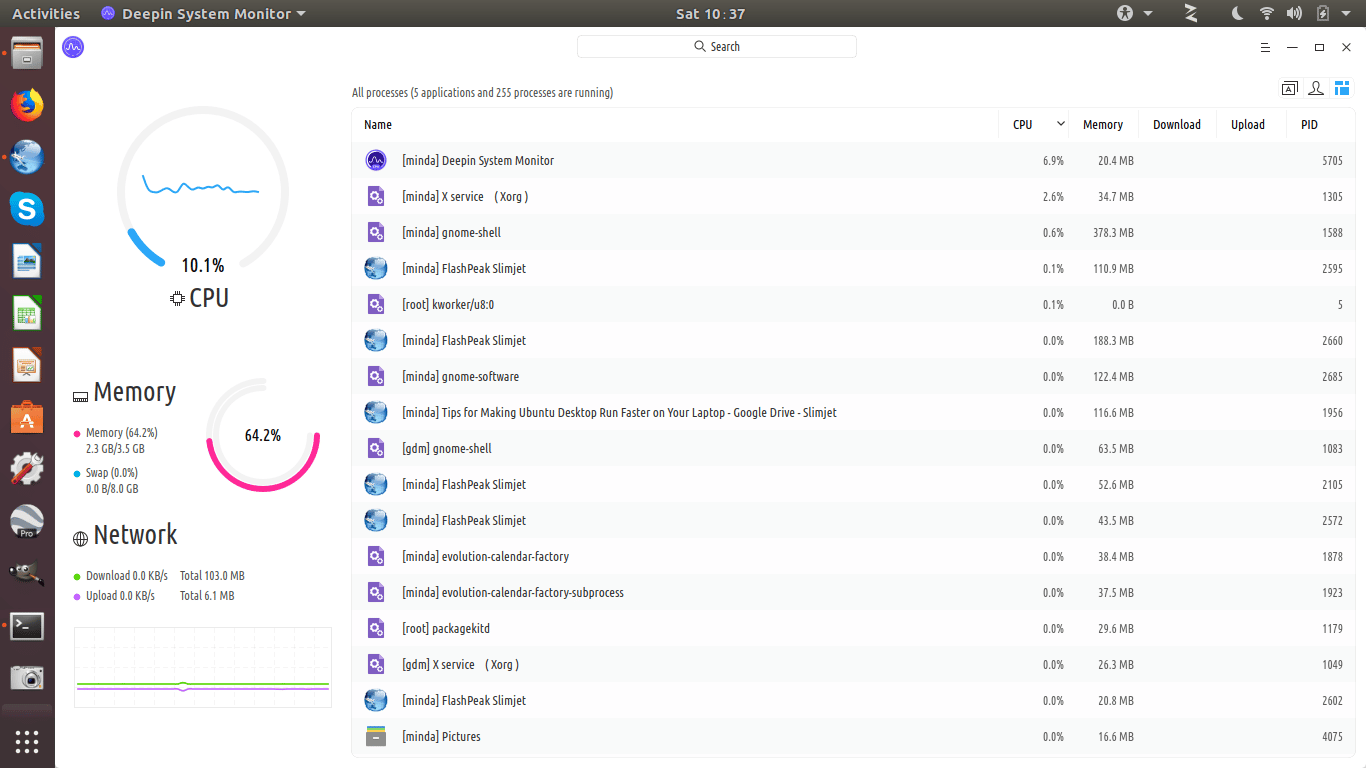Click the Upload 0.0 KB/s label
Image resolution: width=1366 pixels, height=768 pixels.
[x=120, y=596]
